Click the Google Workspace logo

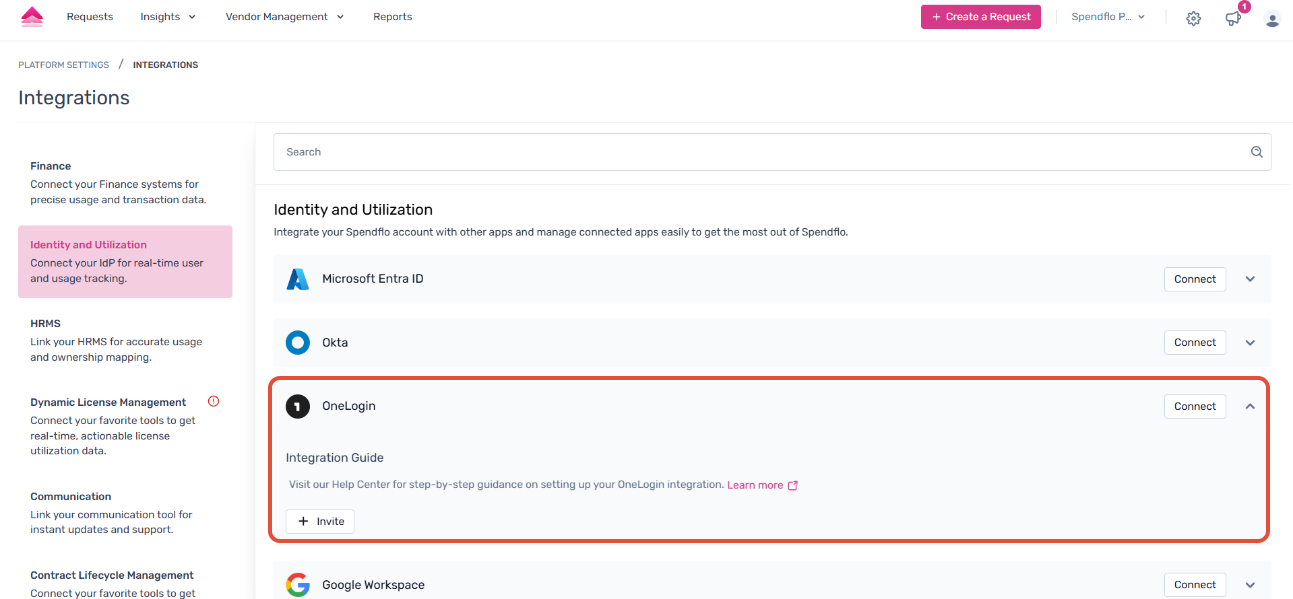pos(298,585)
